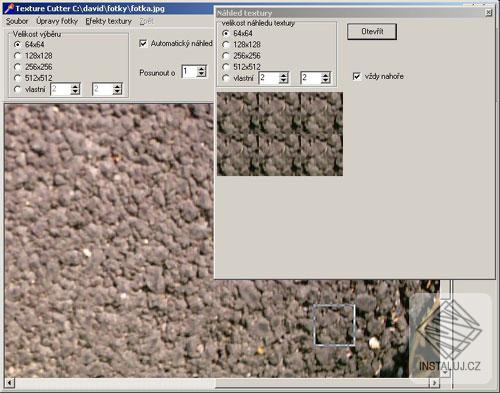Click the left arrow of horizontal scrollbar

pos(9,383)
